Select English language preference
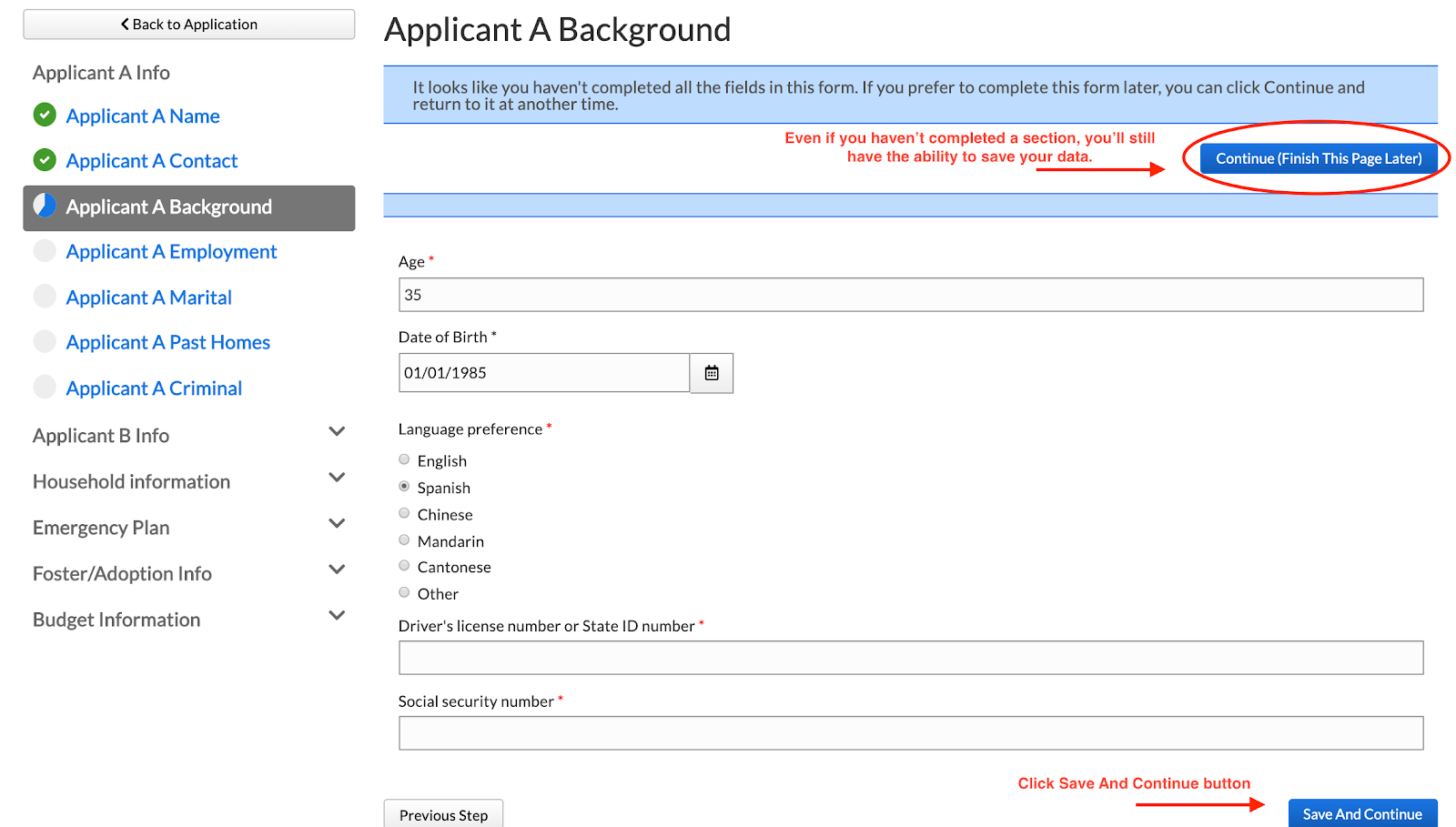The image size is (1456, 827). click(404, 460)
